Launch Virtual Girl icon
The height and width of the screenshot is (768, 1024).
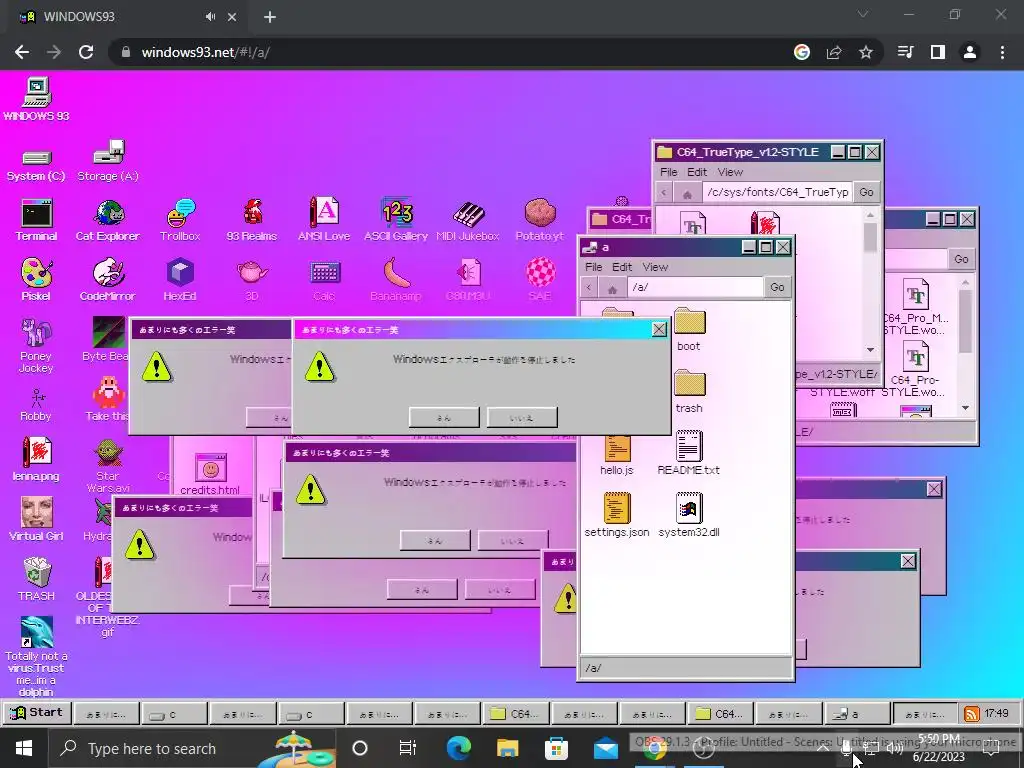(36, 519)
